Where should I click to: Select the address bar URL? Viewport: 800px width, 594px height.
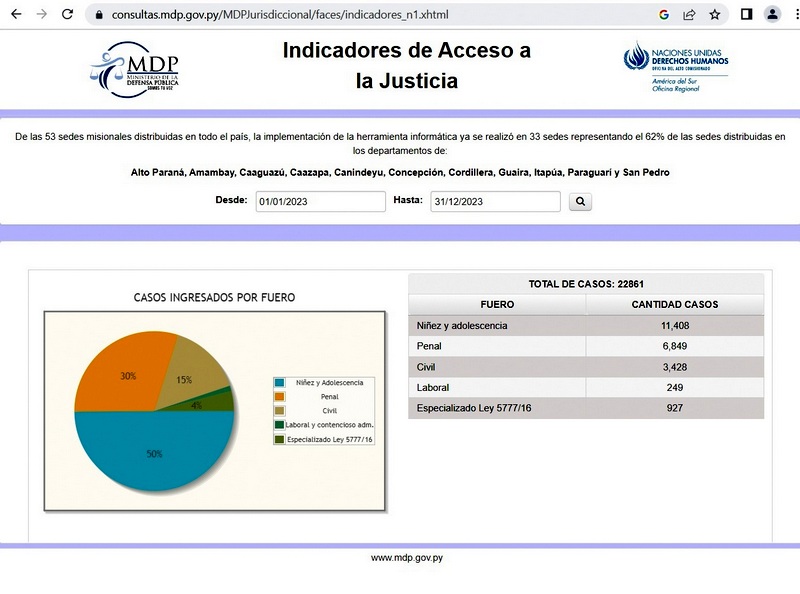click(x=280, y=15)
